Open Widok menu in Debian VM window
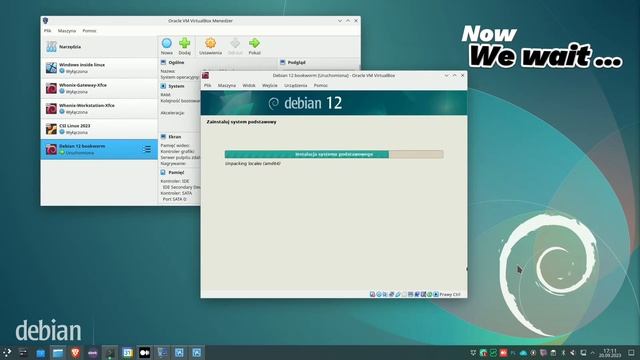The image size is (640, 360). (249, 85)
